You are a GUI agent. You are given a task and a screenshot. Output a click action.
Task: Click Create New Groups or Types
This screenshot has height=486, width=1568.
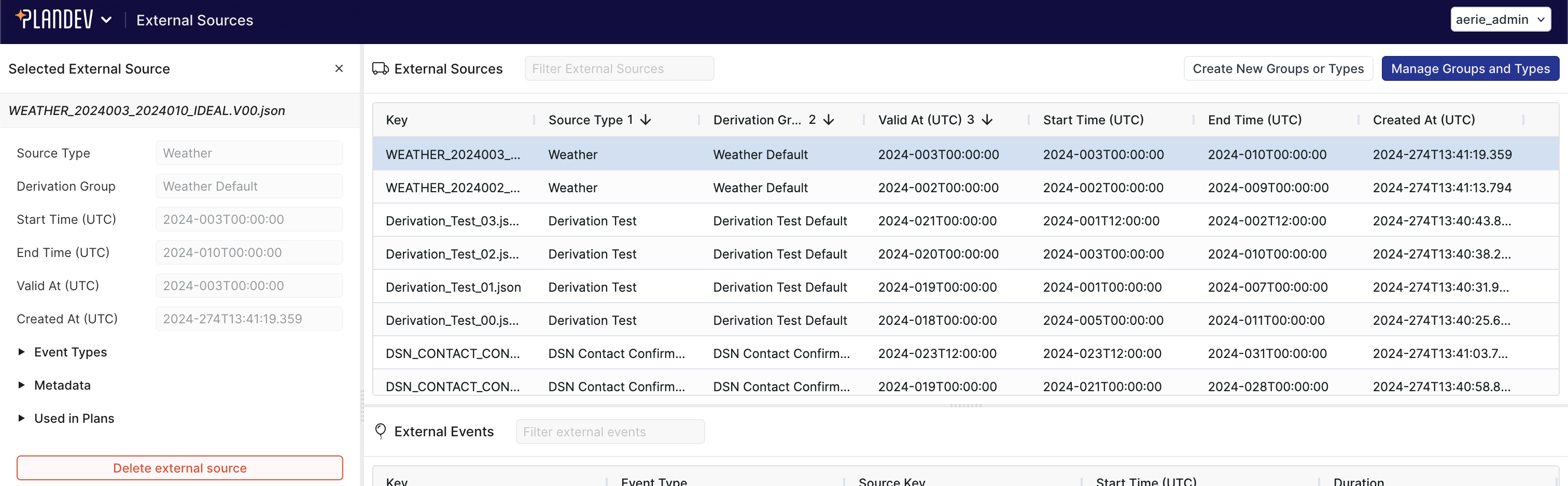(1278, 69)
